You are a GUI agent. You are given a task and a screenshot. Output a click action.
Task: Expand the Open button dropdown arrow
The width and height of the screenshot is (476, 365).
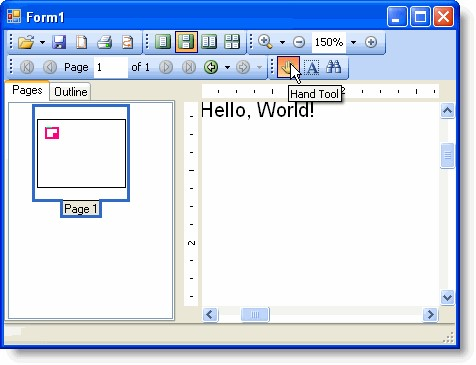click(42, 42)
